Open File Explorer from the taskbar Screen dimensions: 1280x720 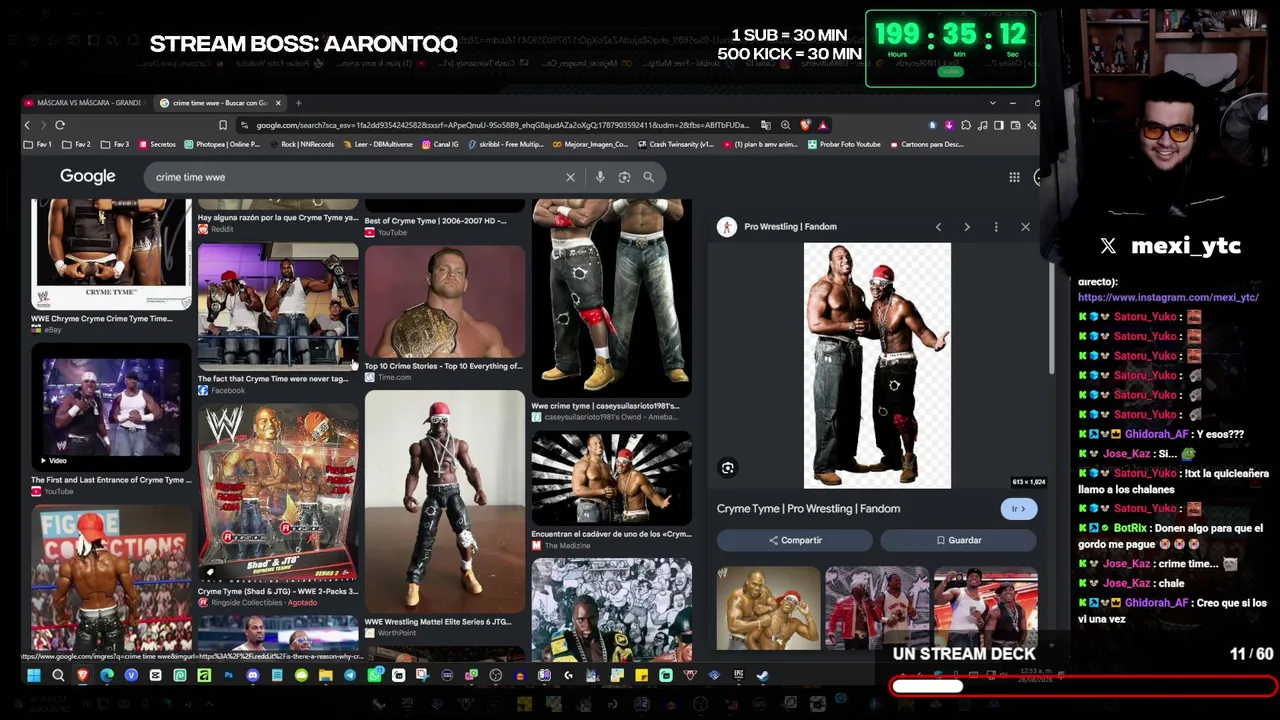point(325,676)
